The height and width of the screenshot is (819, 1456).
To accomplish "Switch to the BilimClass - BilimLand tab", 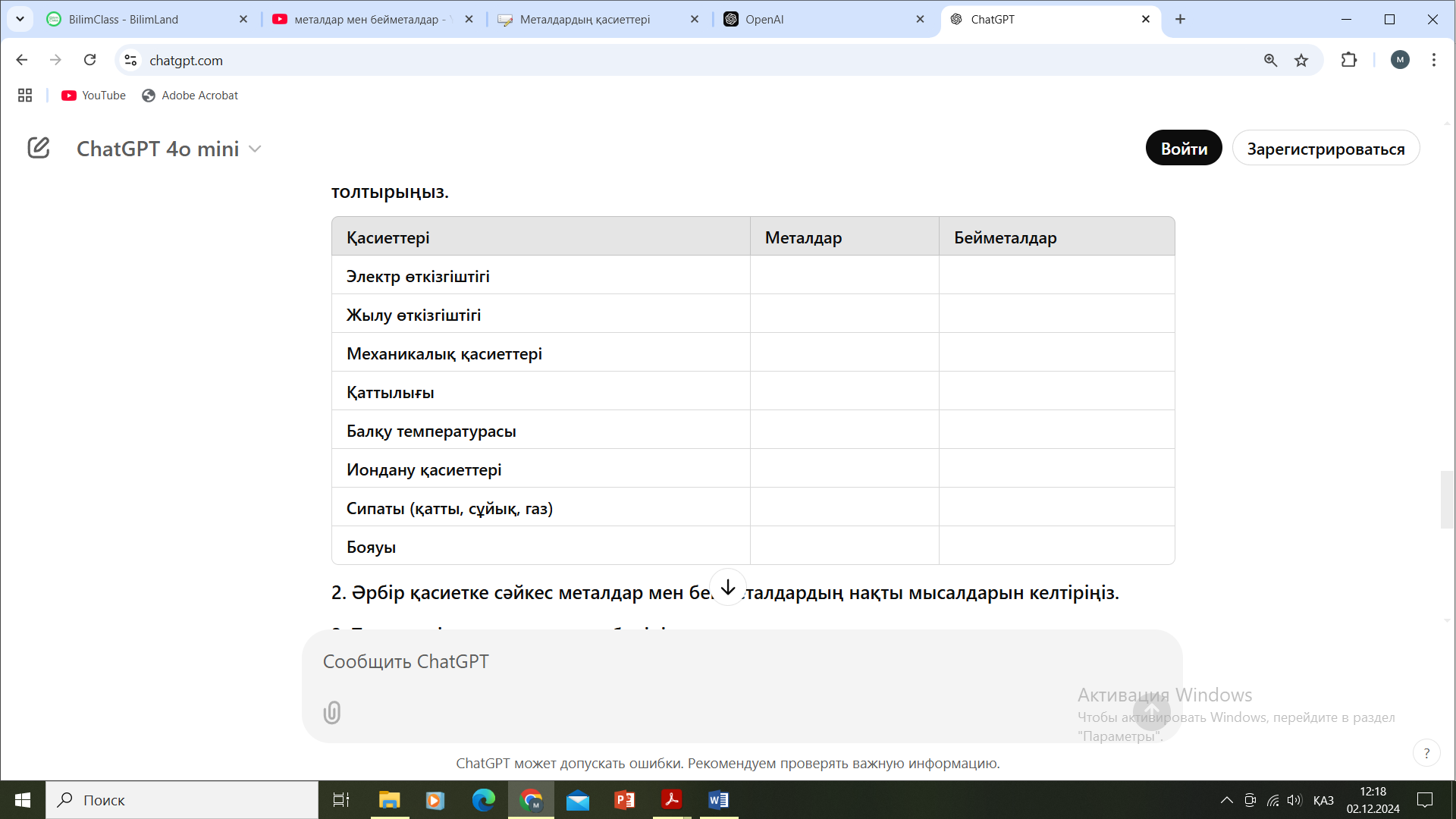I will tap(124, 20).
